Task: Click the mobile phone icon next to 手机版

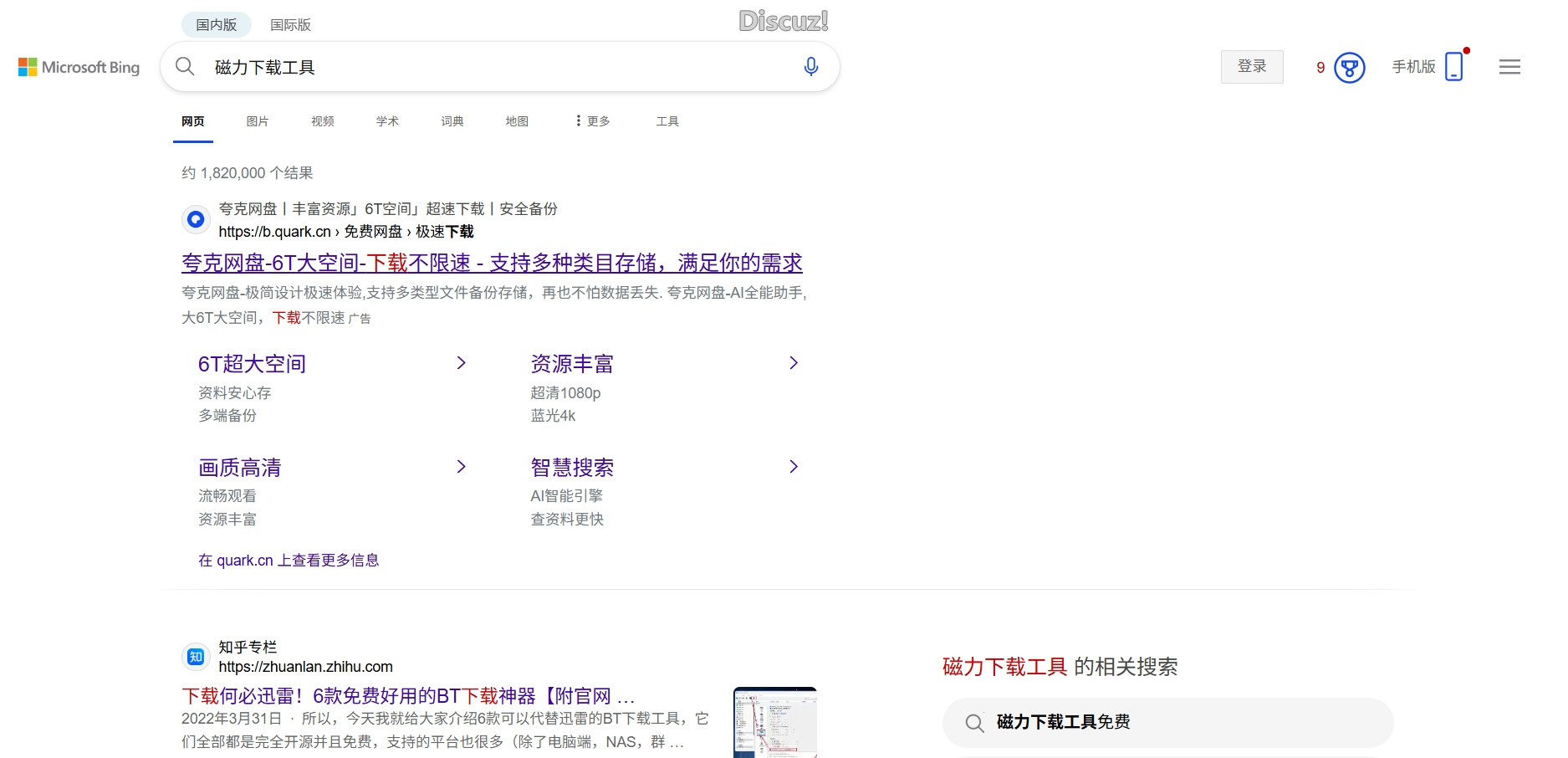Action: point(1455,67)
